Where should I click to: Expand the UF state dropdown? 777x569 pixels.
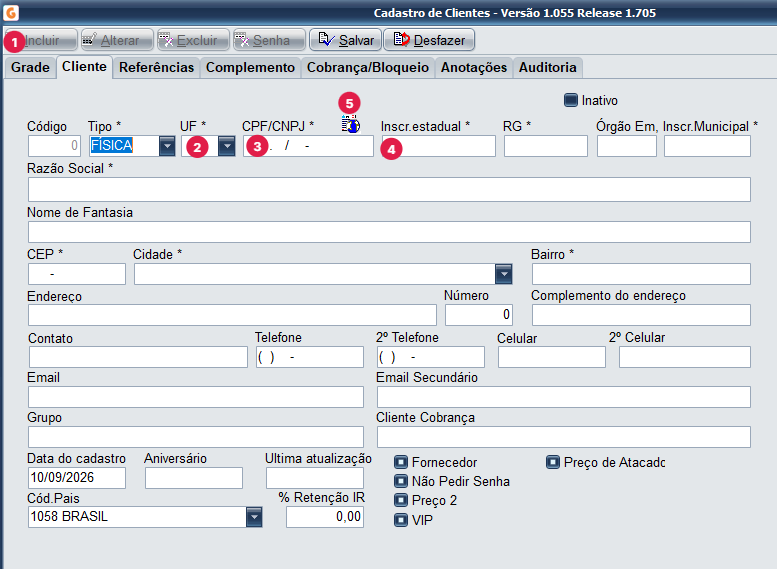pos(226,146)
